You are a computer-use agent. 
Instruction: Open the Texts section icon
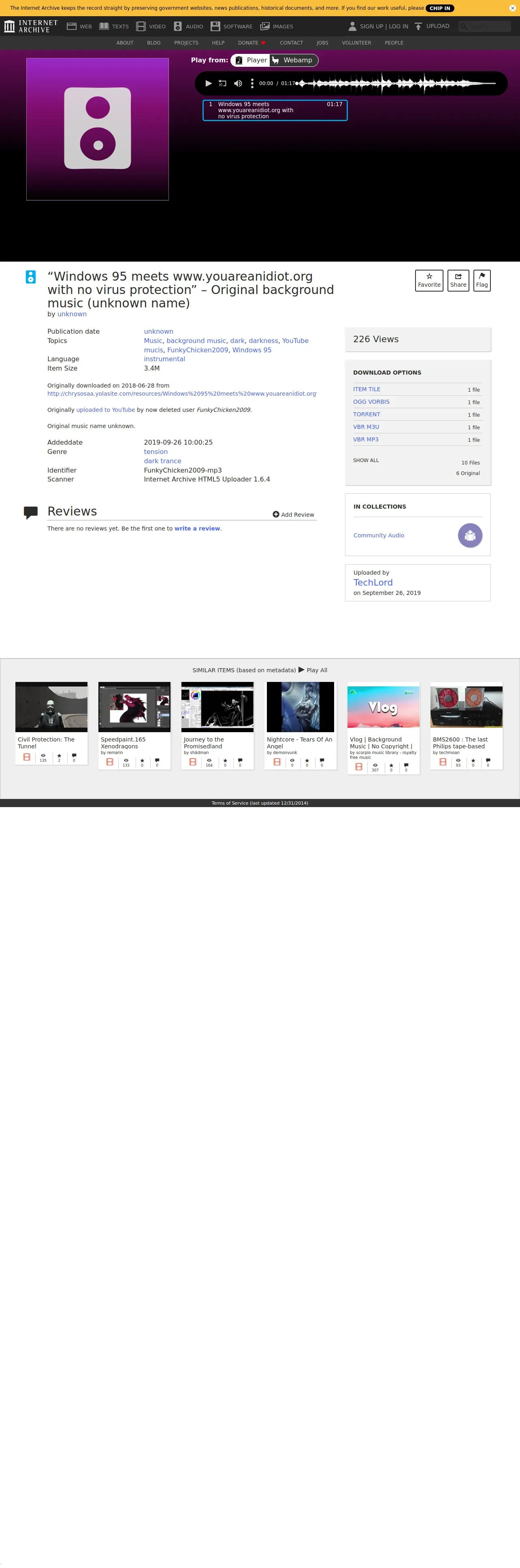[104, 26]
